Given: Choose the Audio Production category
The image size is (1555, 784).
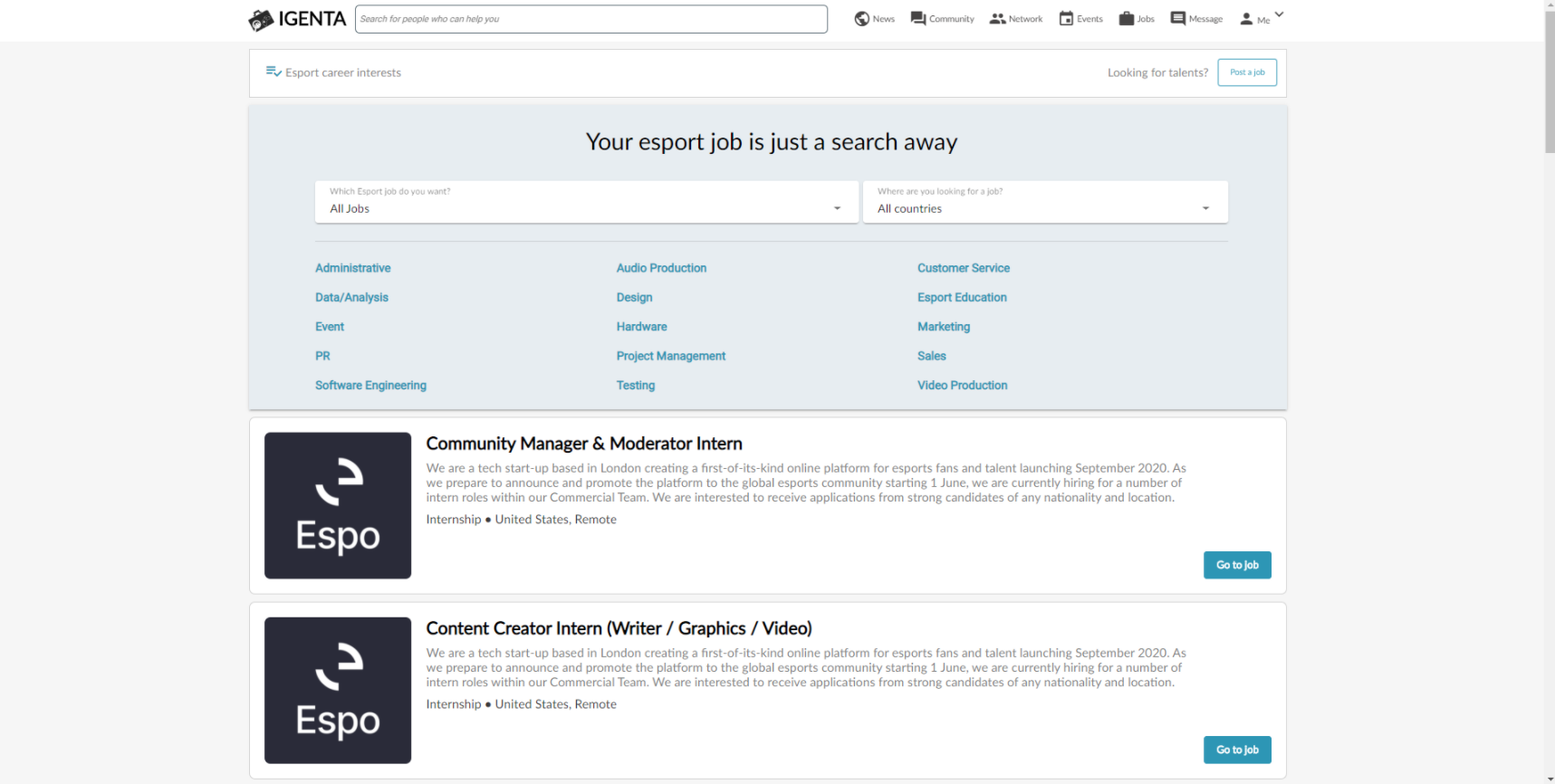Looking at the screenshot, I should click(661, 268).
